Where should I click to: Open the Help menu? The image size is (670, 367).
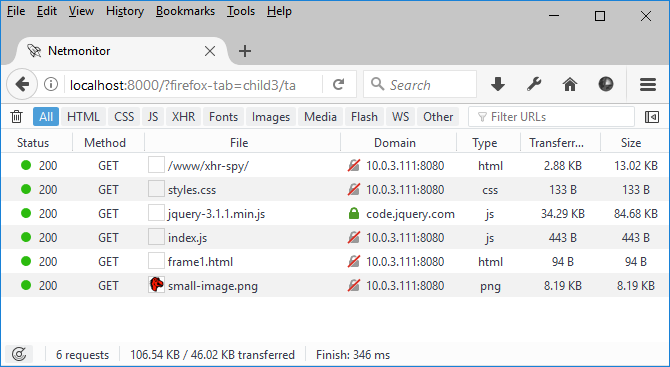point(279,11)
